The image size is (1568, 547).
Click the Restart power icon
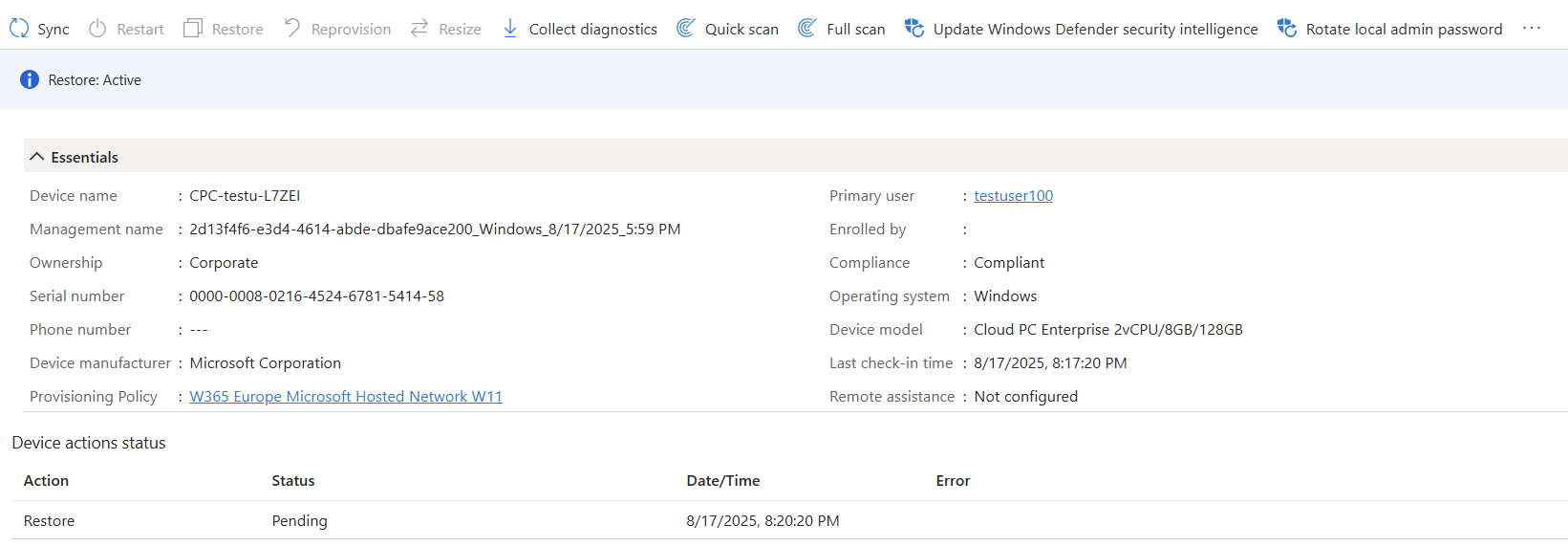click(97, 29)
